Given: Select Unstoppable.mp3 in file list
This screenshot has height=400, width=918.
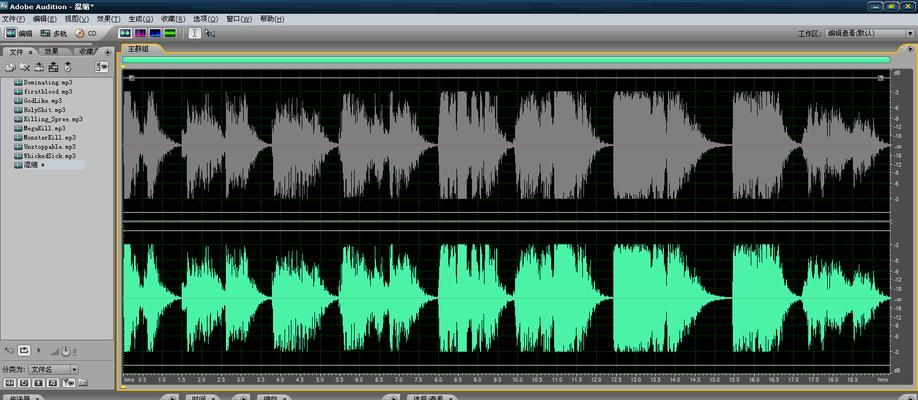Looking at the screenshot, I should point(44,146).
